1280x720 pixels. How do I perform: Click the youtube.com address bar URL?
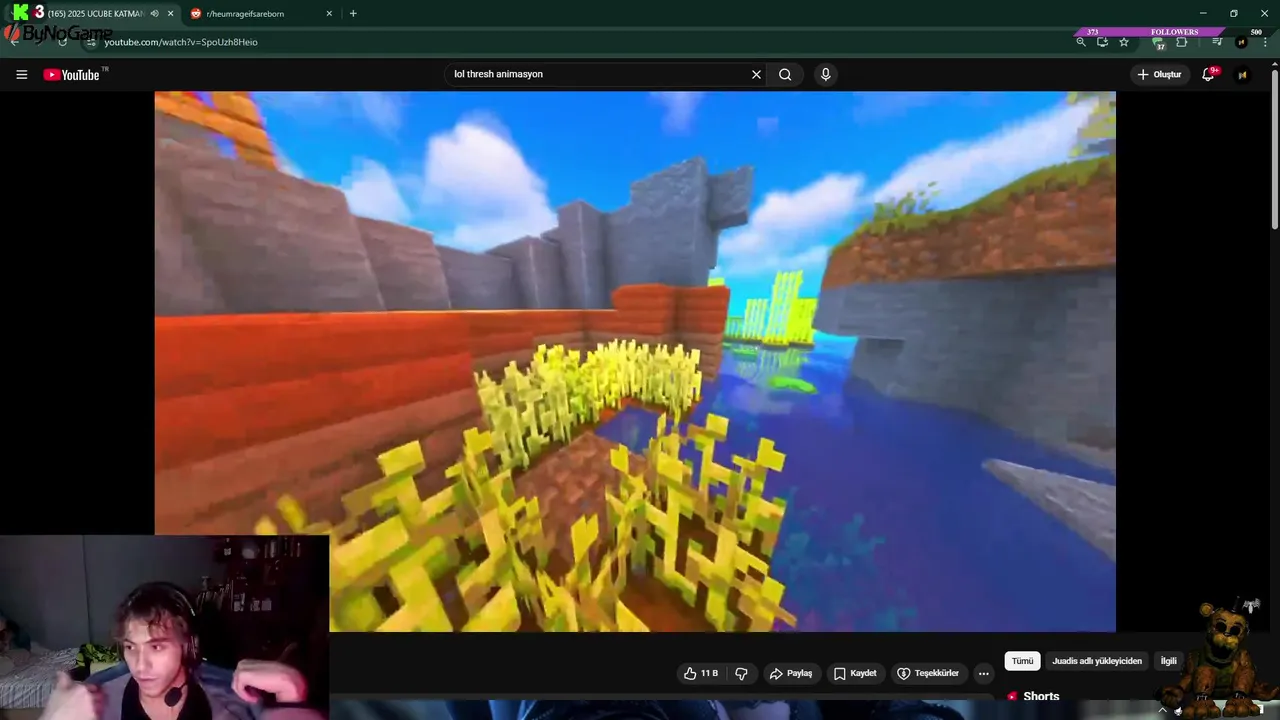point(181,42)
